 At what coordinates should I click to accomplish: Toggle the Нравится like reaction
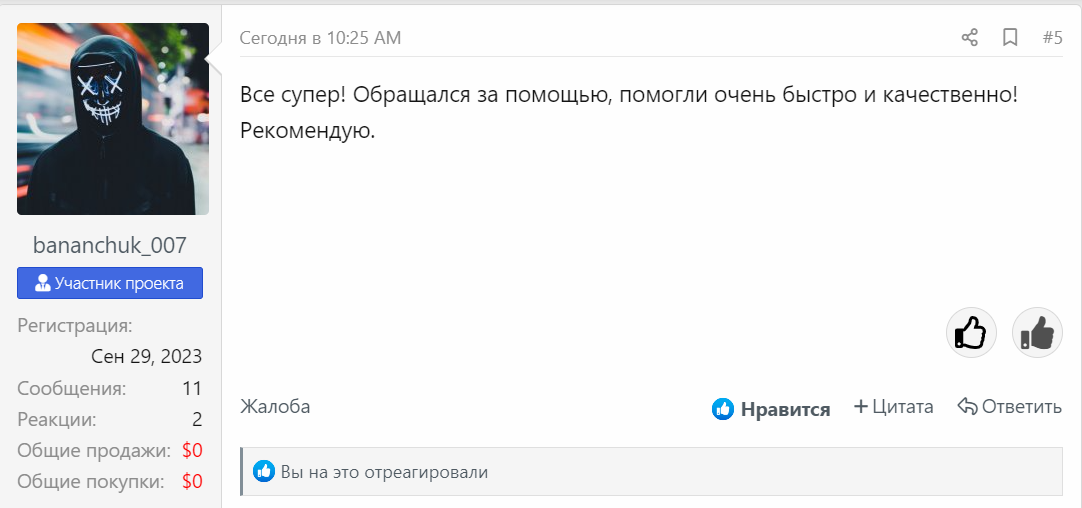pos(785,409)
